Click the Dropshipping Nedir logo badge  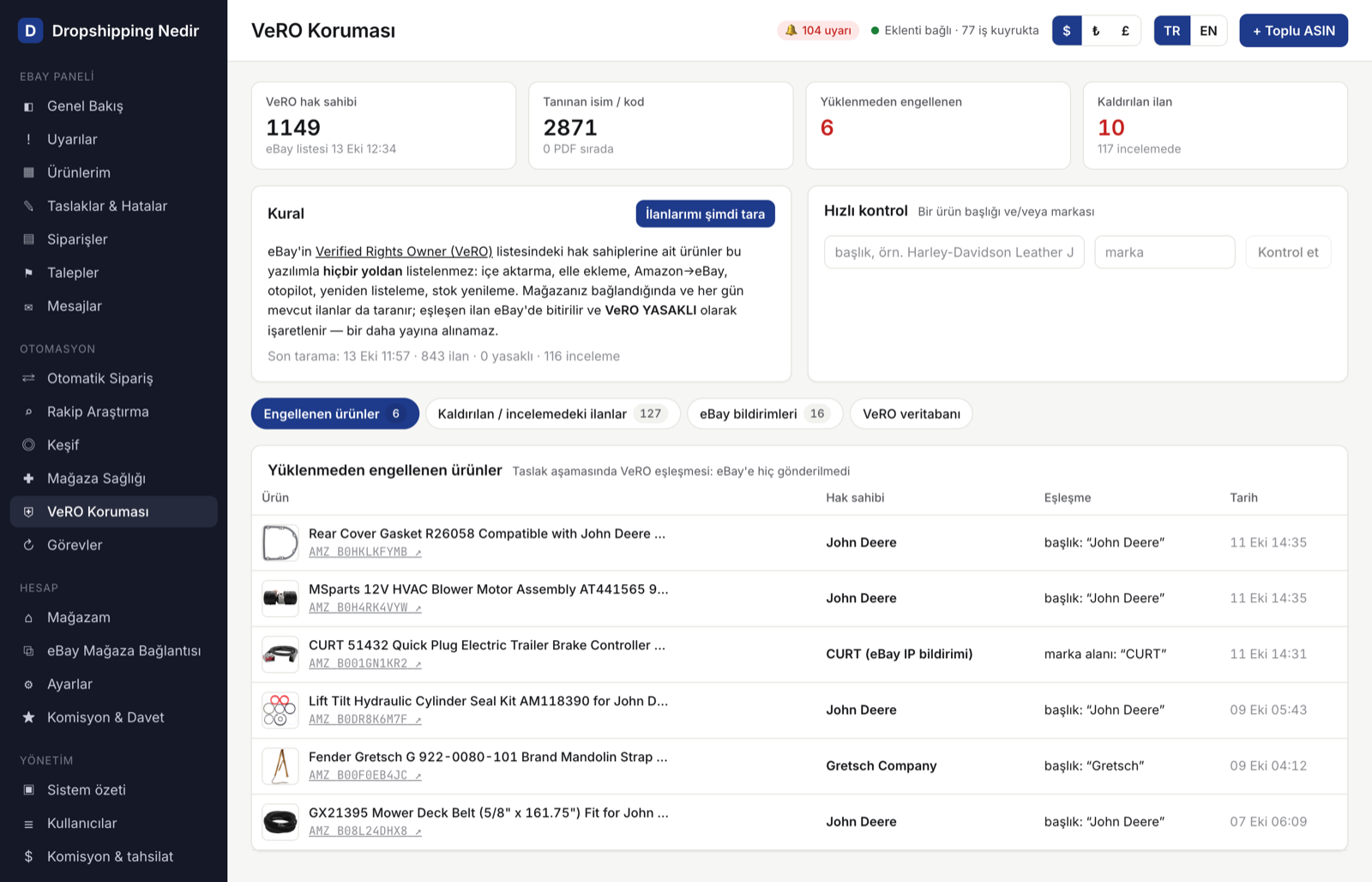(30, 31)
